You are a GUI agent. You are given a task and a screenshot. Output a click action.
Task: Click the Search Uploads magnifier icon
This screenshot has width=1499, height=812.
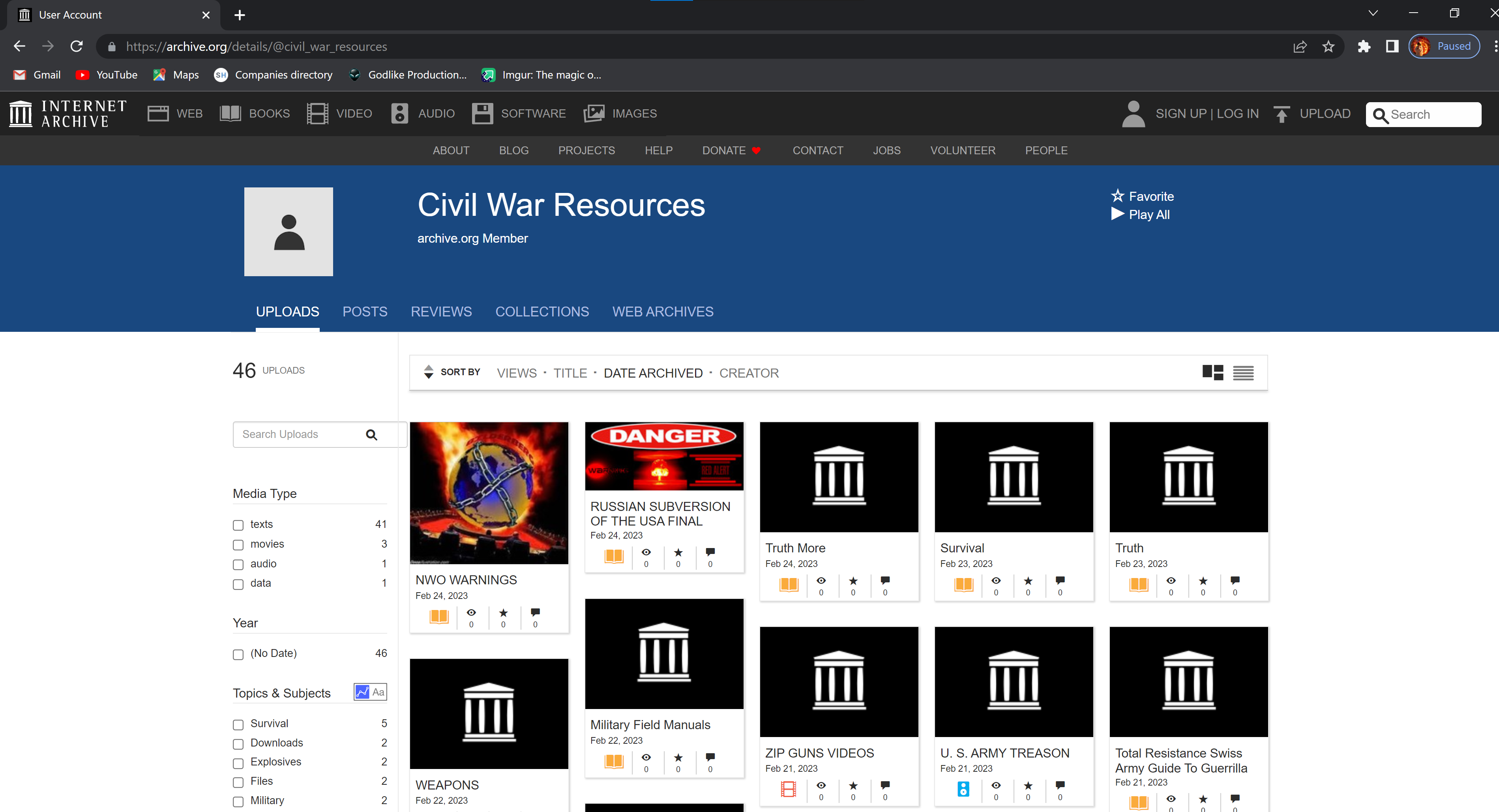(x=371, y=434)
